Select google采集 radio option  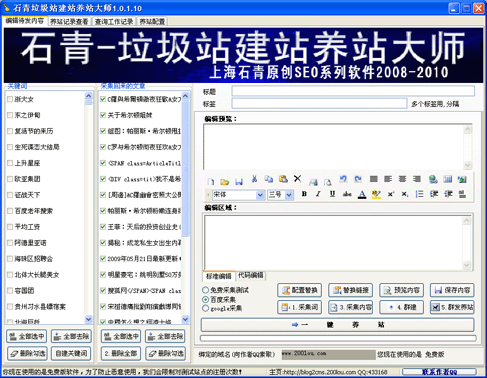tap(206, 308)
